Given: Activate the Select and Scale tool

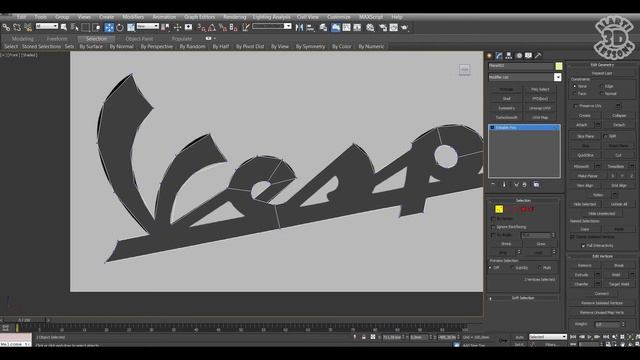Looking at the screenshot, I should pyautogui.click(x=131, y=27).
